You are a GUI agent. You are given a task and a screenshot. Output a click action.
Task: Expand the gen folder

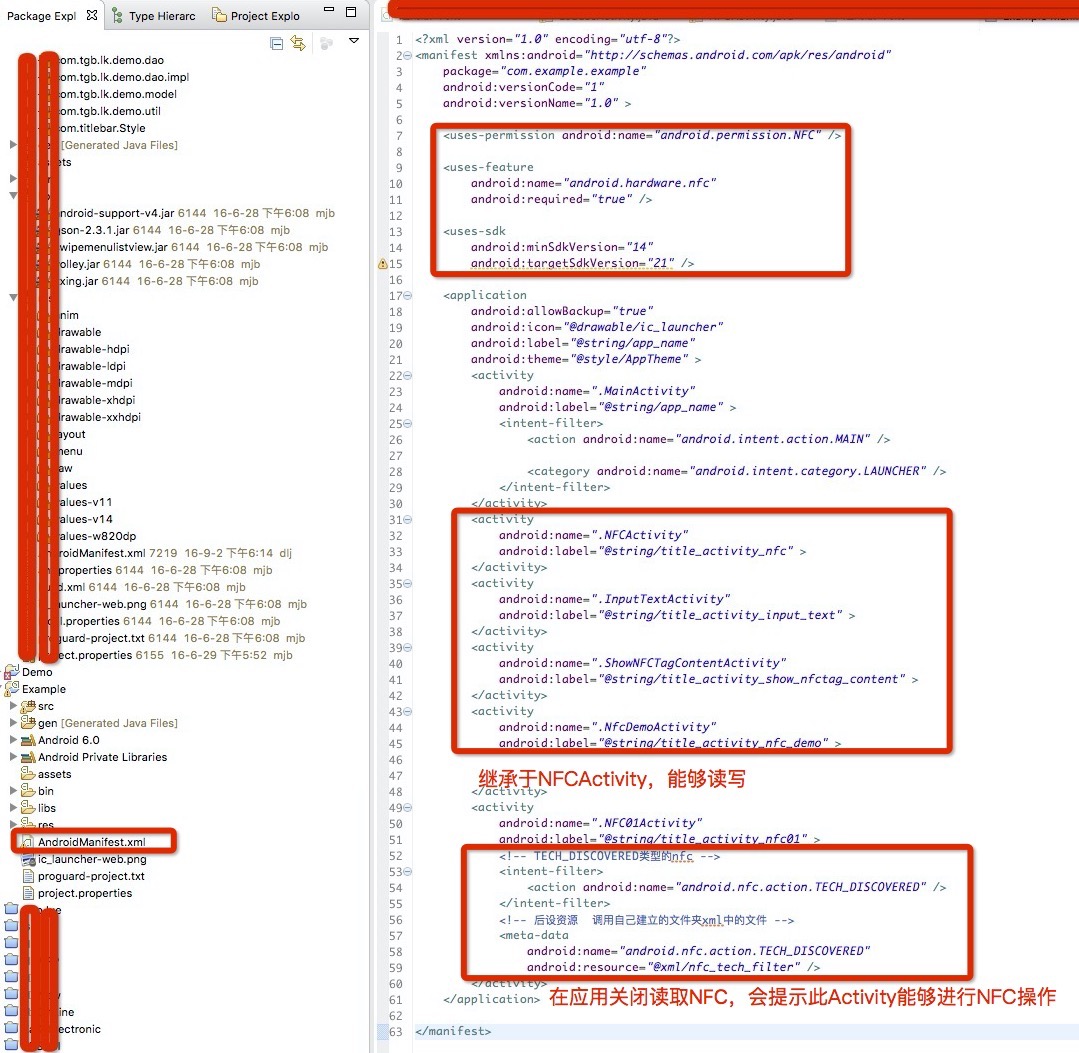[x=13, y=723]
